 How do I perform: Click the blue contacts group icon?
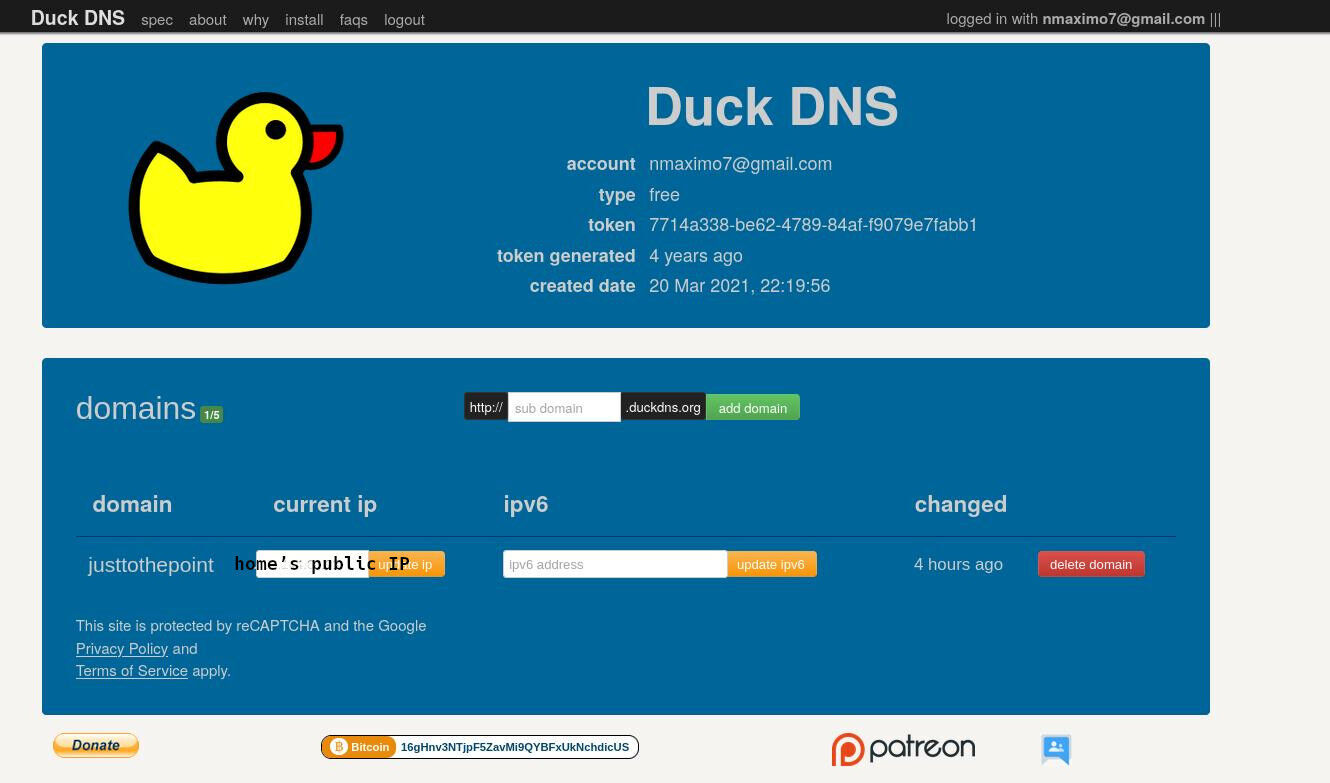[x=1055, y=749]
